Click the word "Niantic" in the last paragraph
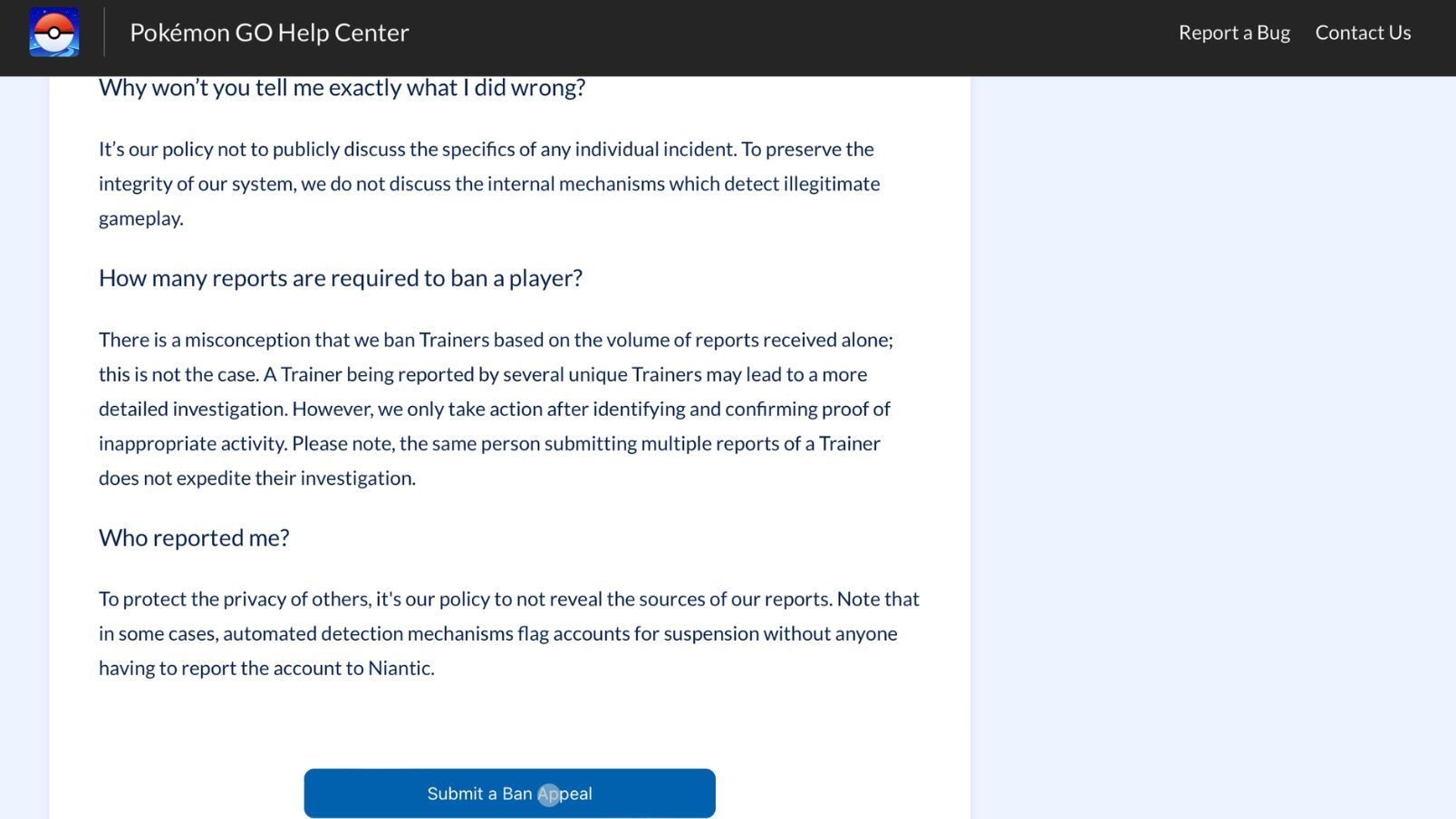The image size is (1456, 819). pyautogui.click(x=400, y=669)
